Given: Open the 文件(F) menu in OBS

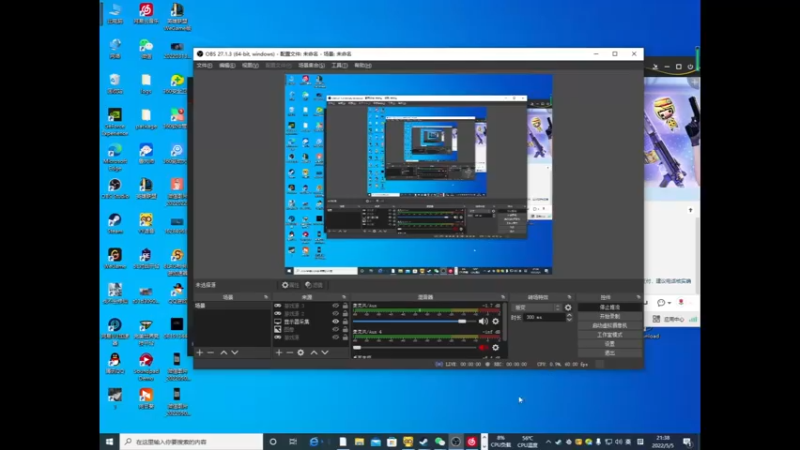Looking at the screenshot, I should (x=204, y=65).
